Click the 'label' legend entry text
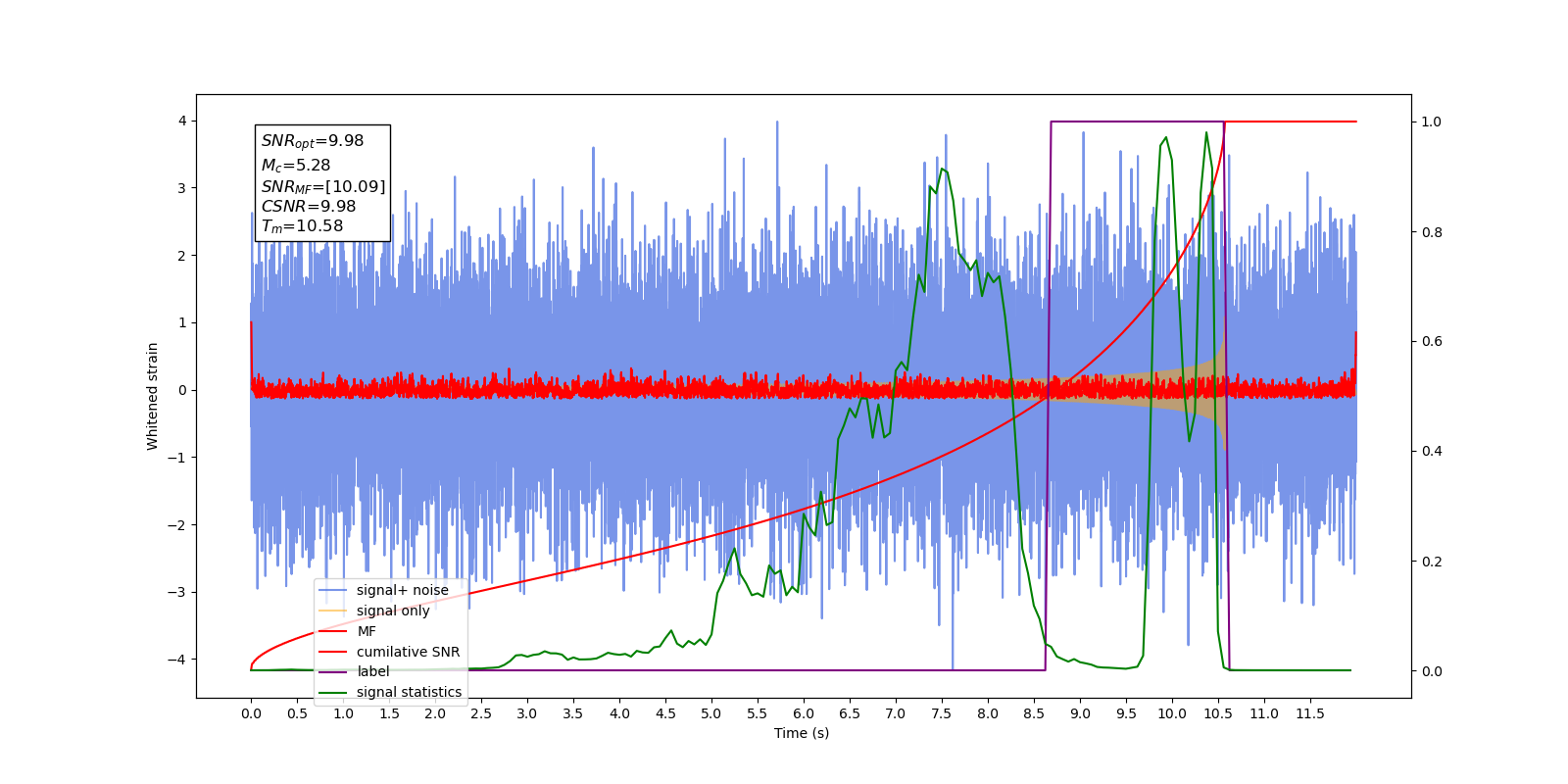Screen dimensions: 1568x784 click(x=372, y=671)
